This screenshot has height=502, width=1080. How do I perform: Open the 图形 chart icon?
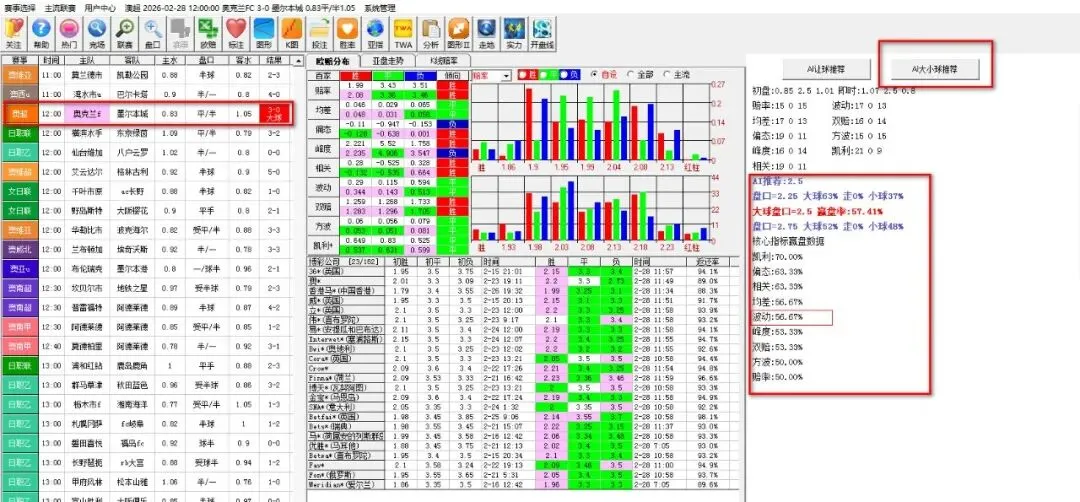(x=264, y=33)
